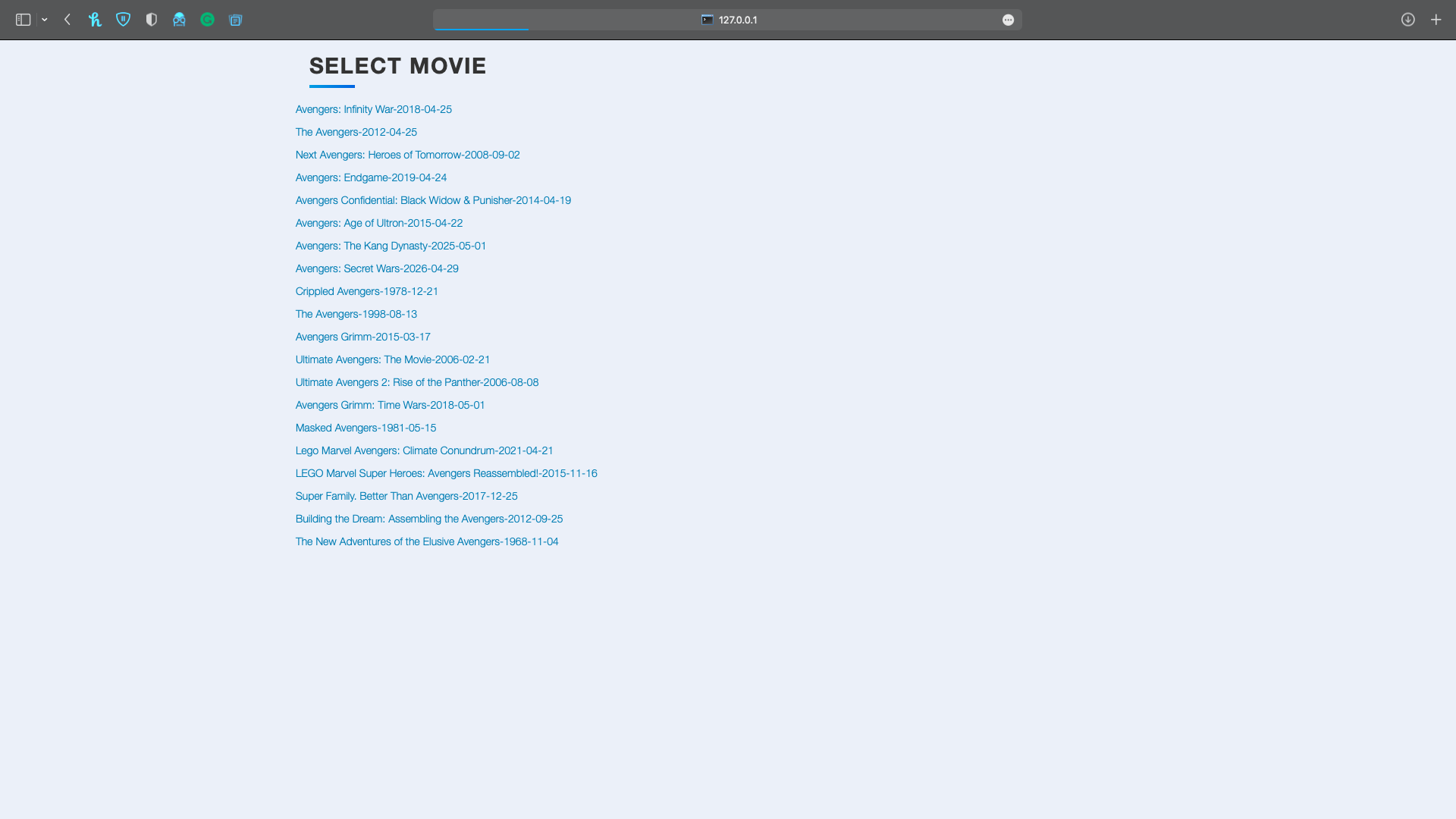Image resolution: width=1456 pixels, height=819 pixels.
Task: Open a new browser tab
Action: tap(1436, 20)
